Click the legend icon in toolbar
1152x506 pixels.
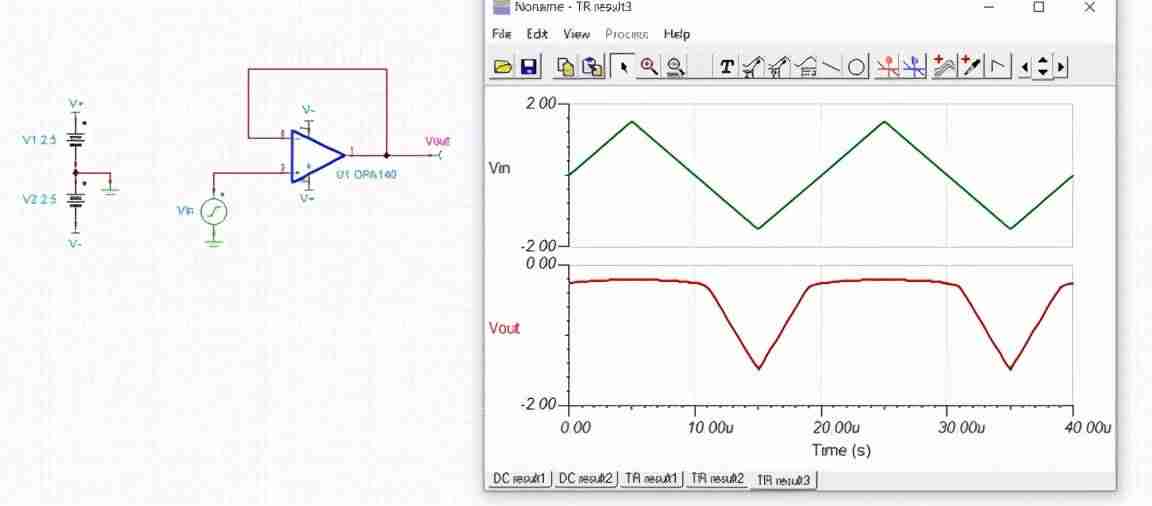[806, 67]
